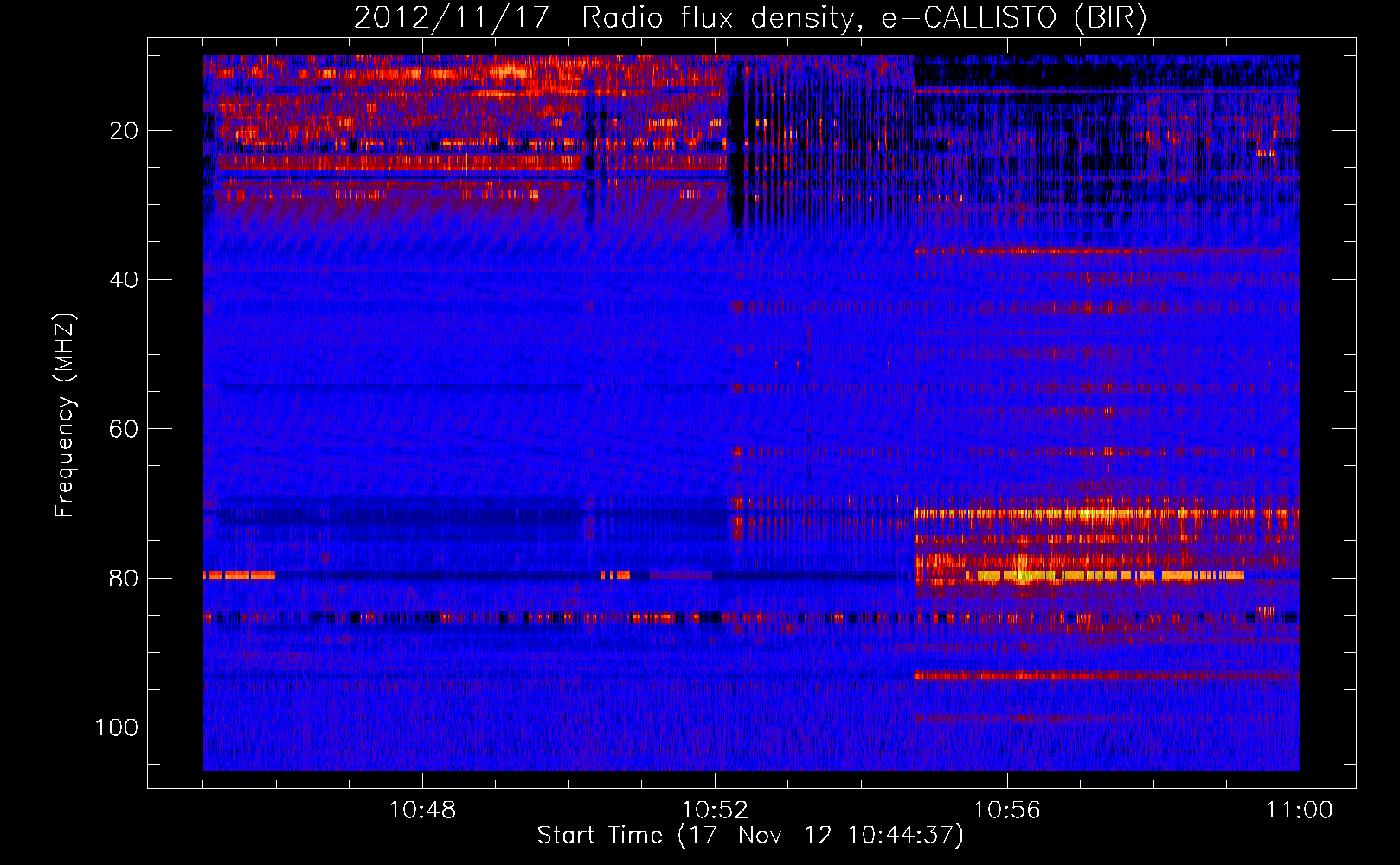
Task: Click the 11:00 time tick label
Action: [x=1300, y=811]
